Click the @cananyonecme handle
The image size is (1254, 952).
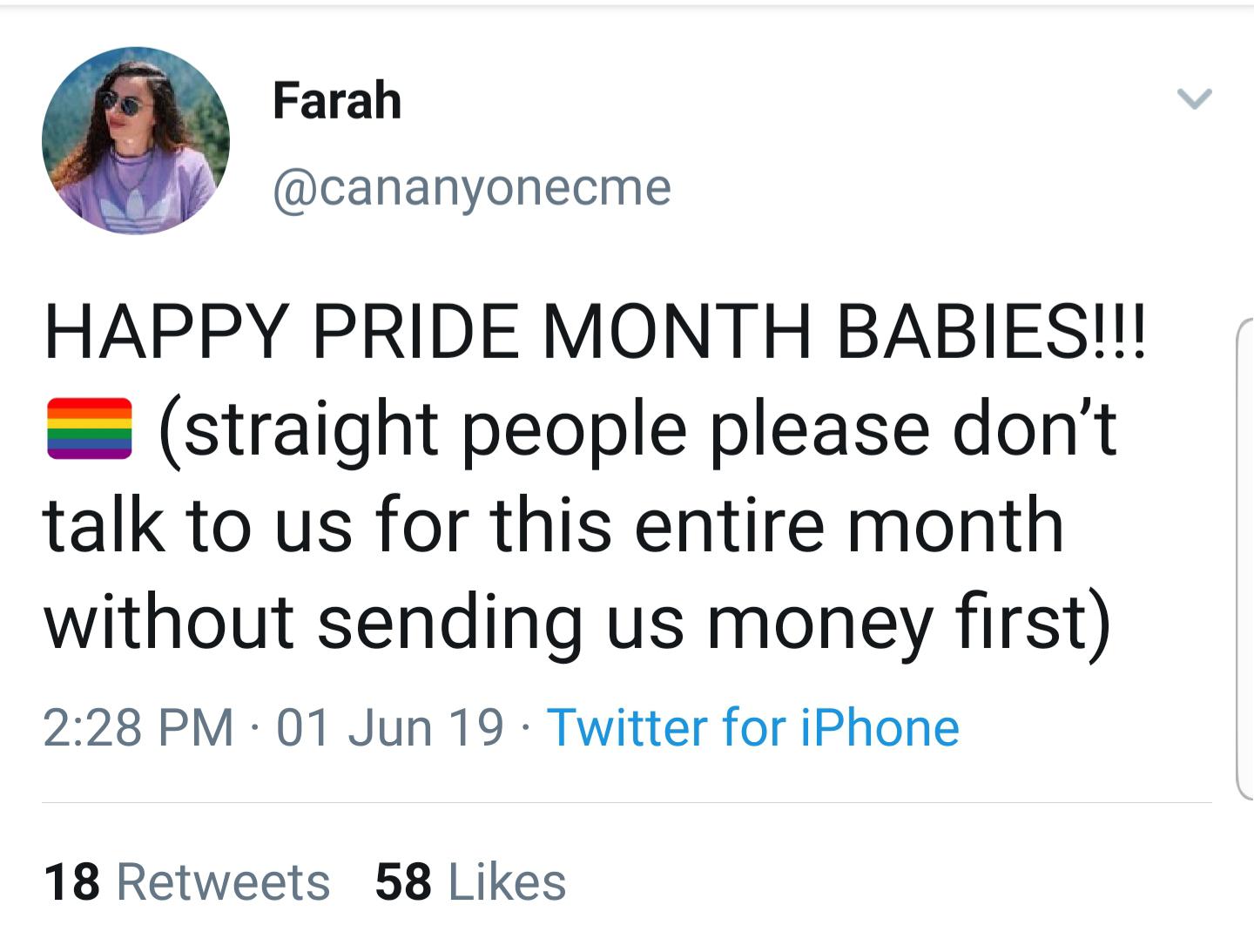(x=475, y=190)
